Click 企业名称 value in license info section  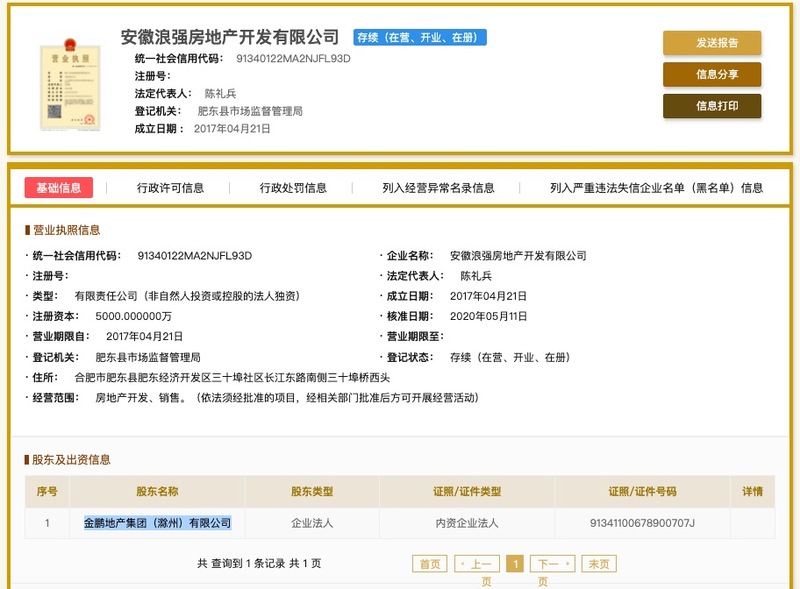point(518,256)
